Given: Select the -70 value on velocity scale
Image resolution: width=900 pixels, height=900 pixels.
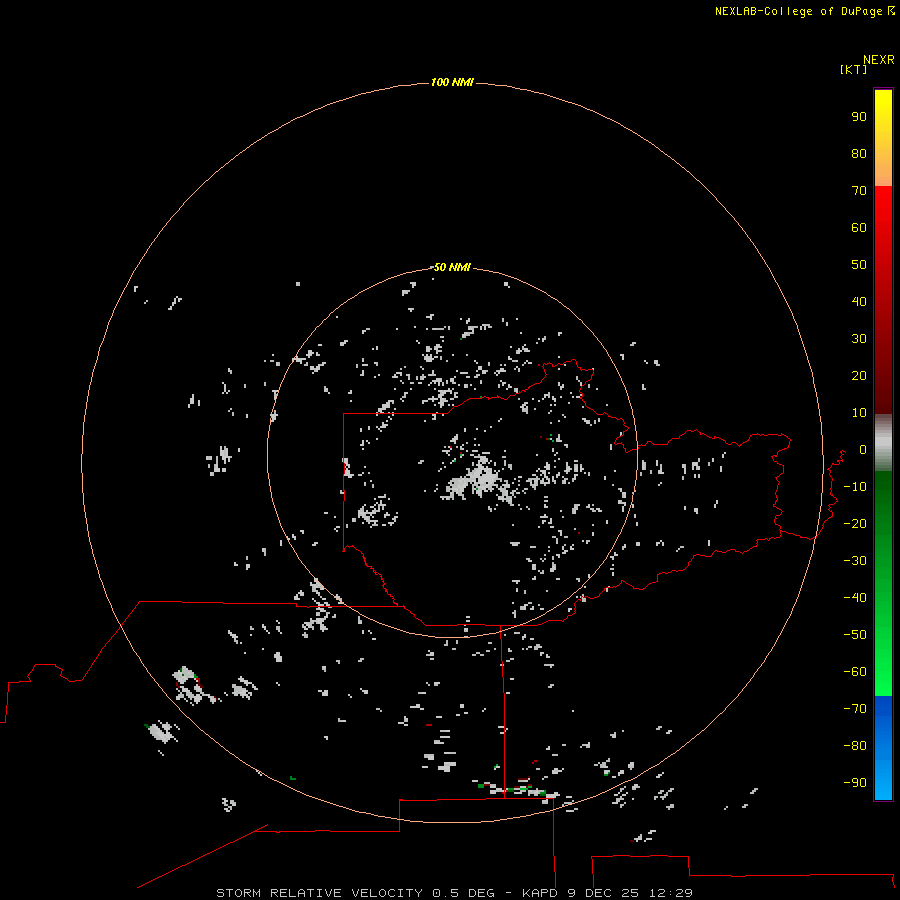Looking at the screenshot, I should pos(855,708).
